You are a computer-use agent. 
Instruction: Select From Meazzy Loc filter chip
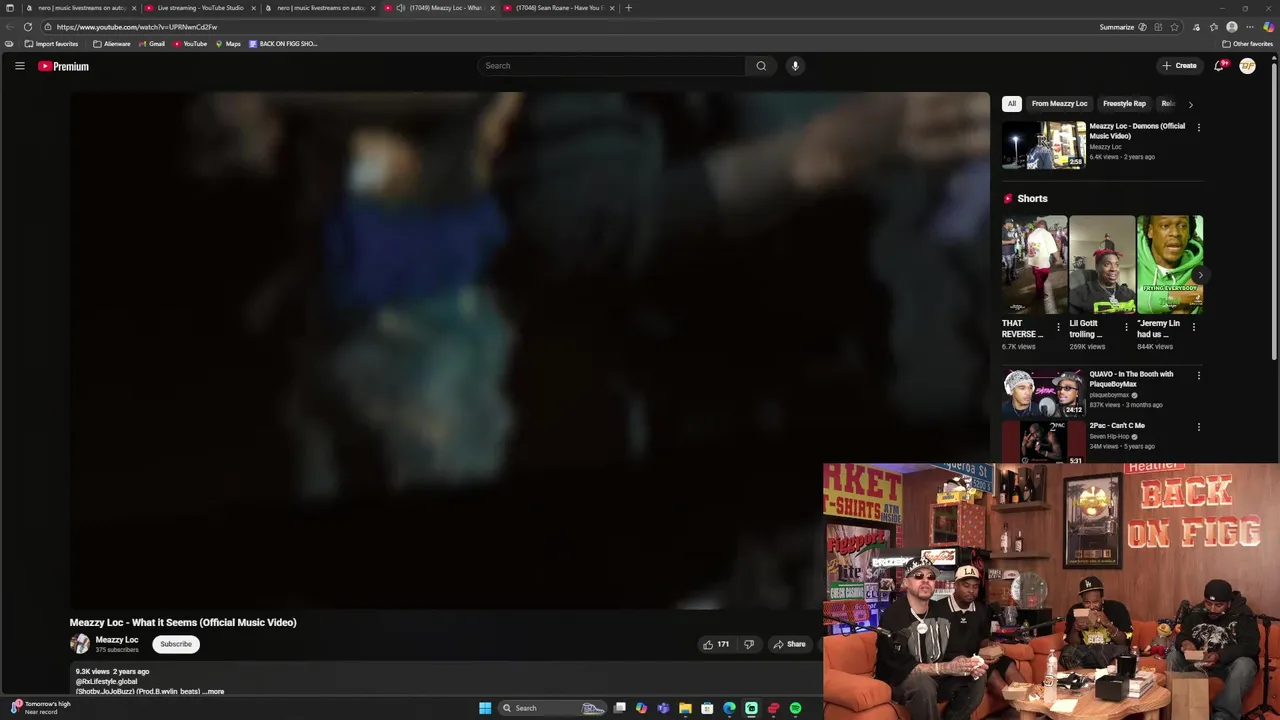click(1059, 104)
